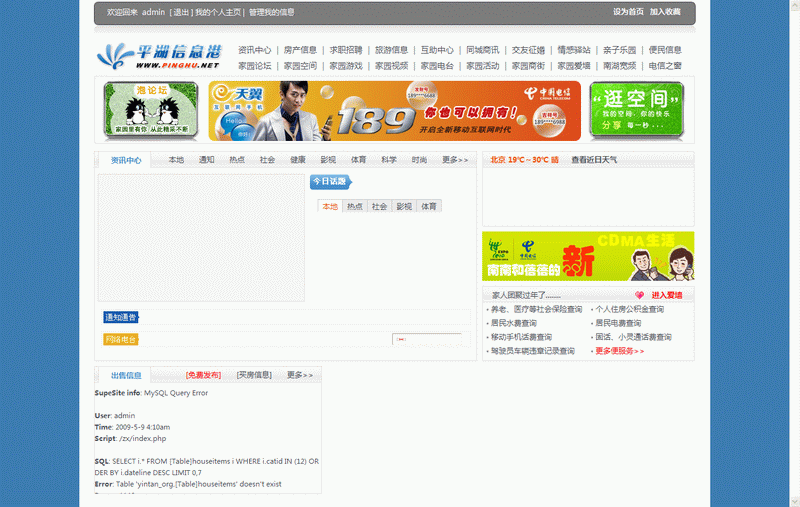Go to 家园视频 navigation item
The height and width of the screenshot is (507, 800).
pyautogui.click(x=391, y=66)
